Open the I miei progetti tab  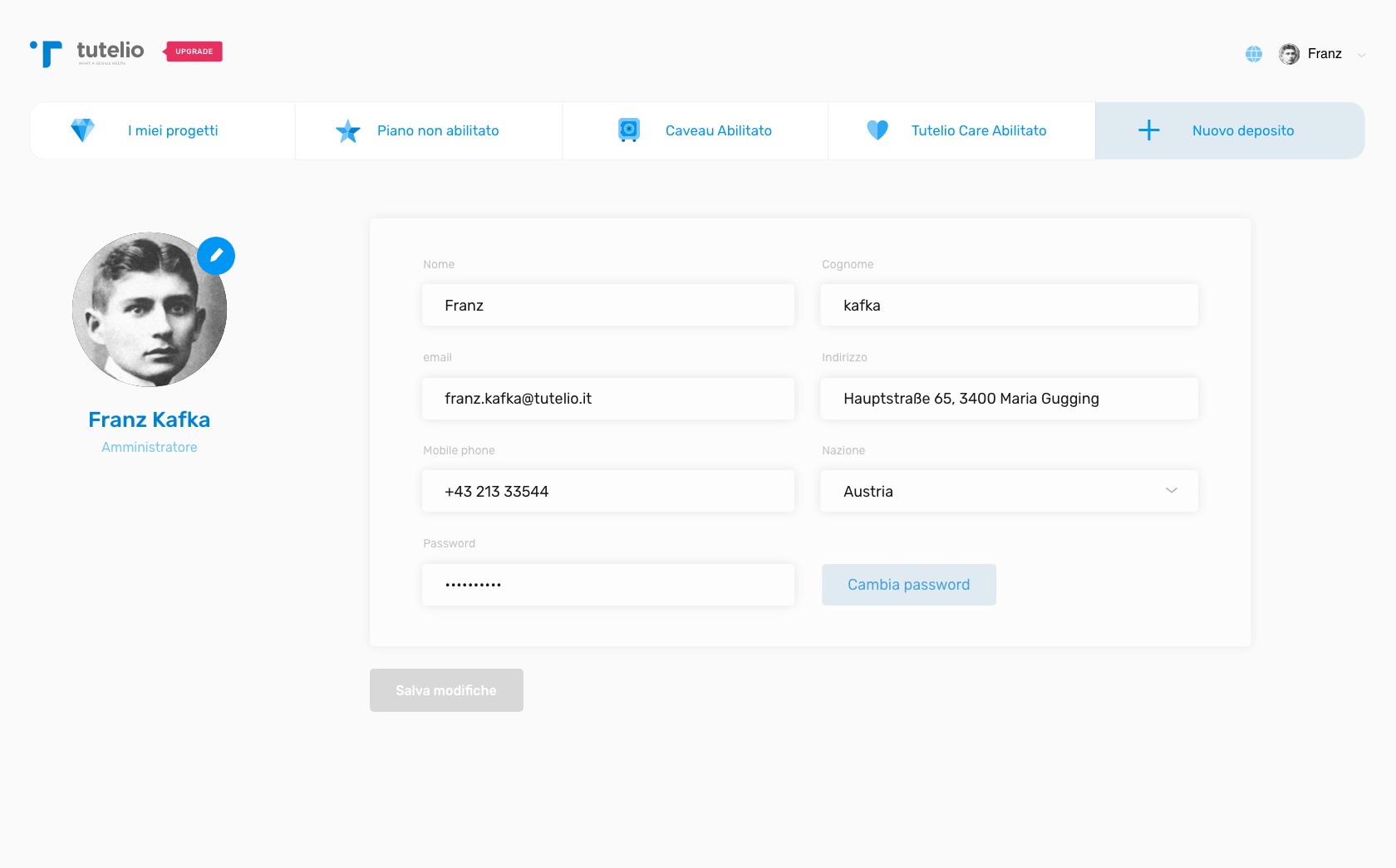tap(173, 130)
